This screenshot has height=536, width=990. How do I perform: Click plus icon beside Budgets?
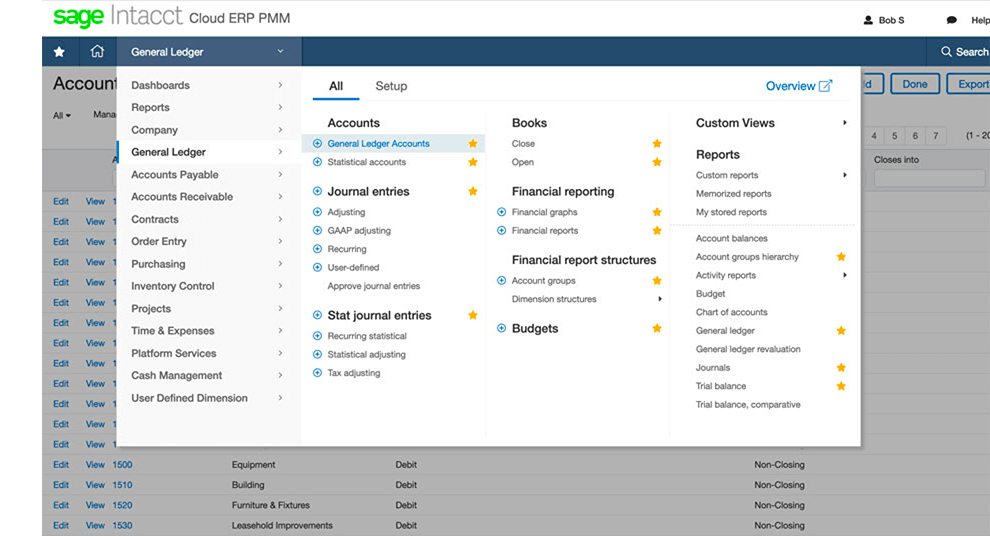pos(502,329)
